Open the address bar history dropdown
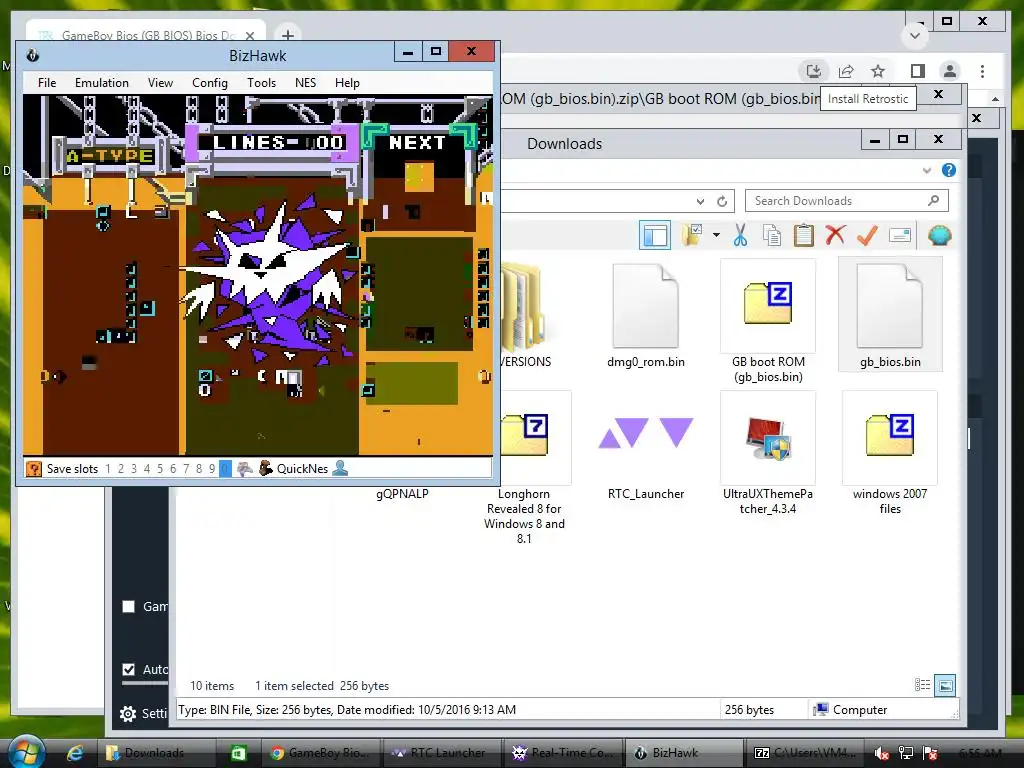Viewport: 1024px width, 768px height. [x=700, y=201]
